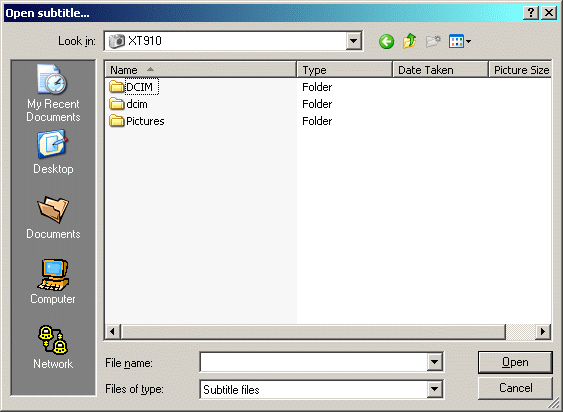Open the Documents place shortcut

tap(53, 218)
